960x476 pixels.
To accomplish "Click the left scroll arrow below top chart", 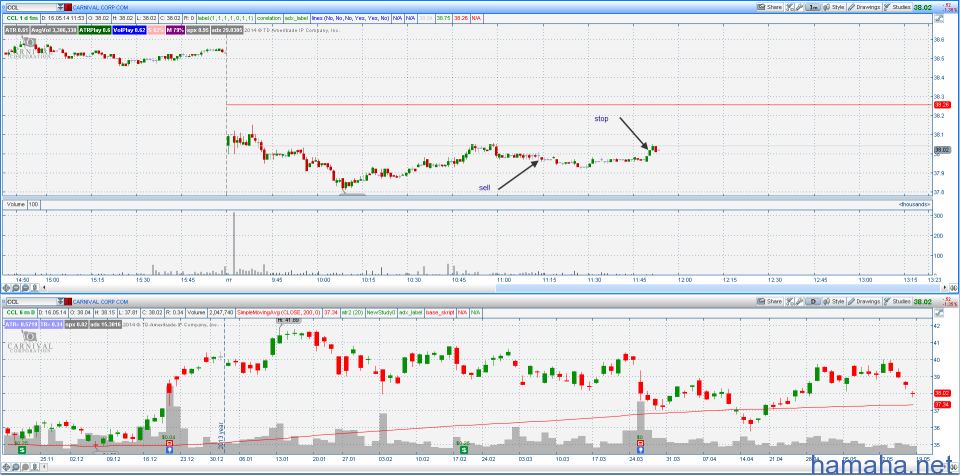I will [x=44, y=287].
